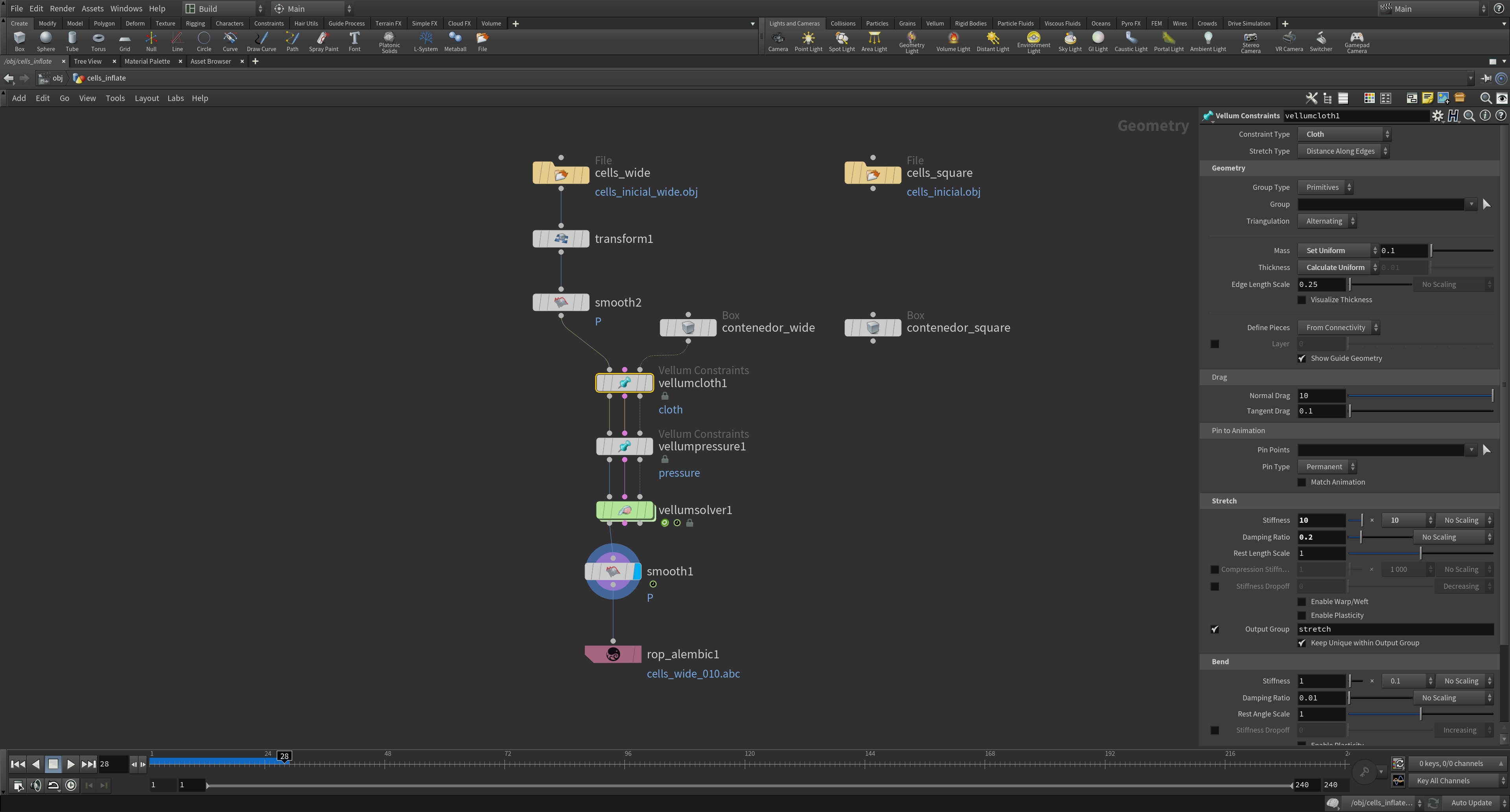
Task: Select the Spray Paint tool
Action: pos(323,41)
